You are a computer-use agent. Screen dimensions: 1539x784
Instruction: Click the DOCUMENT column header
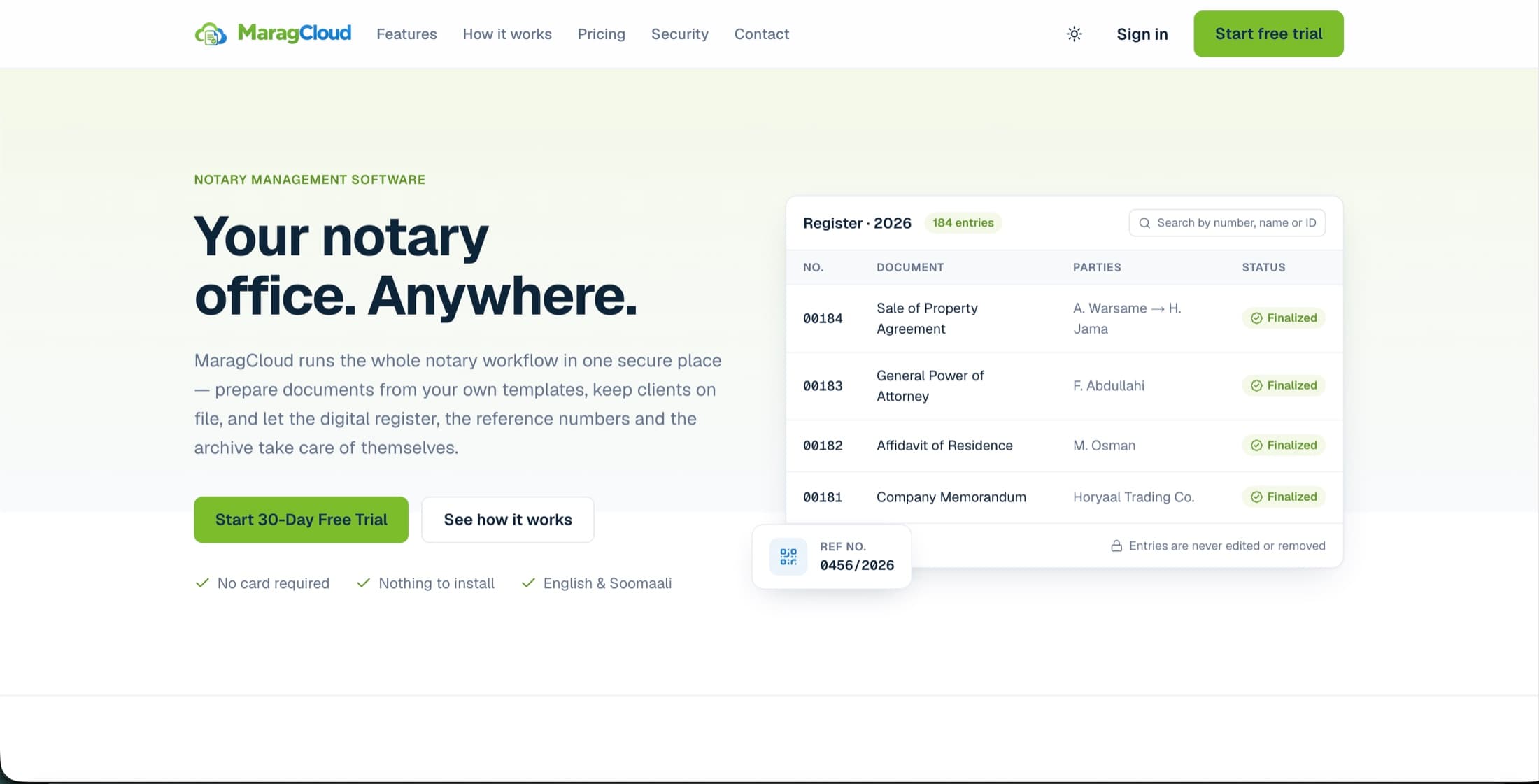pyautogui.click(x=910, y=267)
